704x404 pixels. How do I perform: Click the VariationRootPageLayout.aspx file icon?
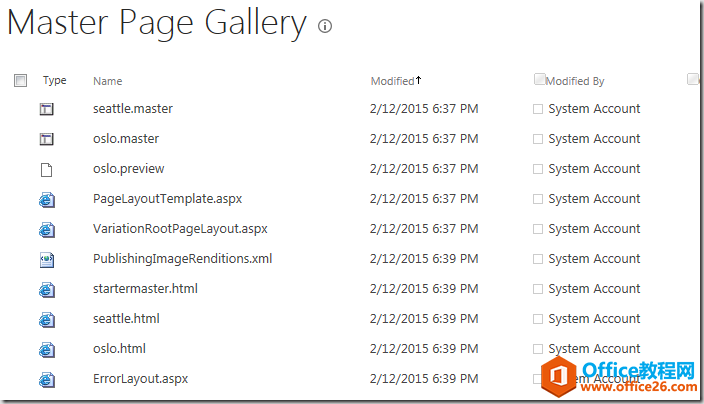[46, 229]
